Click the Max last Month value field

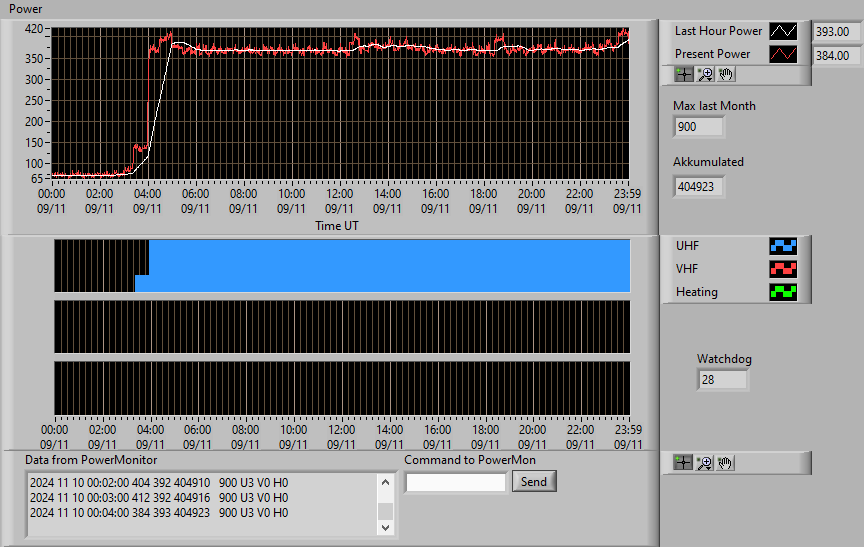point(699,127)
